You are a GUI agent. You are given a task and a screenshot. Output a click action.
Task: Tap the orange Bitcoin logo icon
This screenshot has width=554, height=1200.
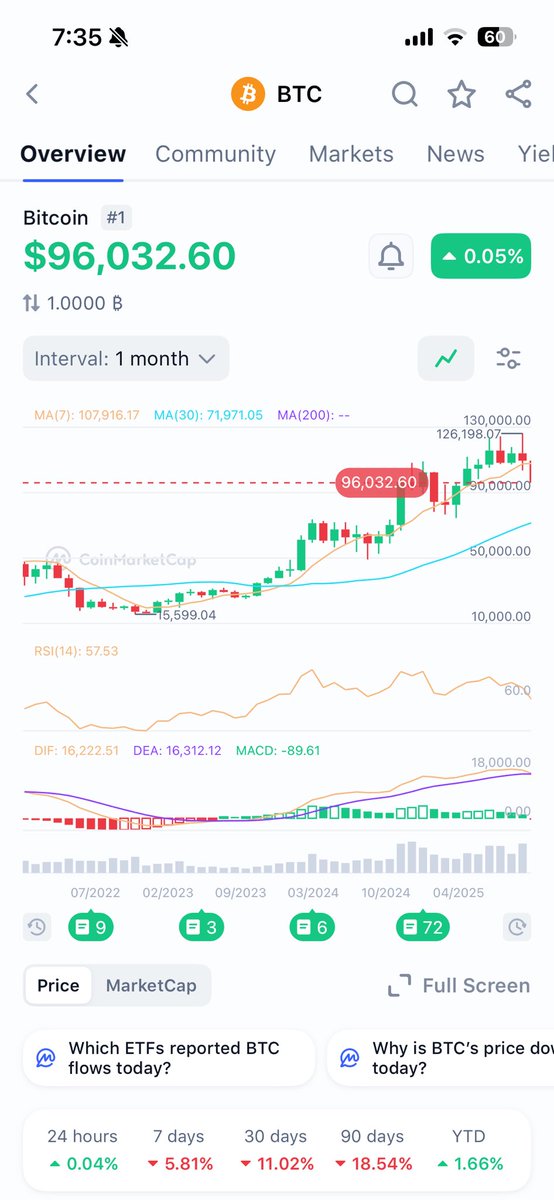[x=248, y=94]
